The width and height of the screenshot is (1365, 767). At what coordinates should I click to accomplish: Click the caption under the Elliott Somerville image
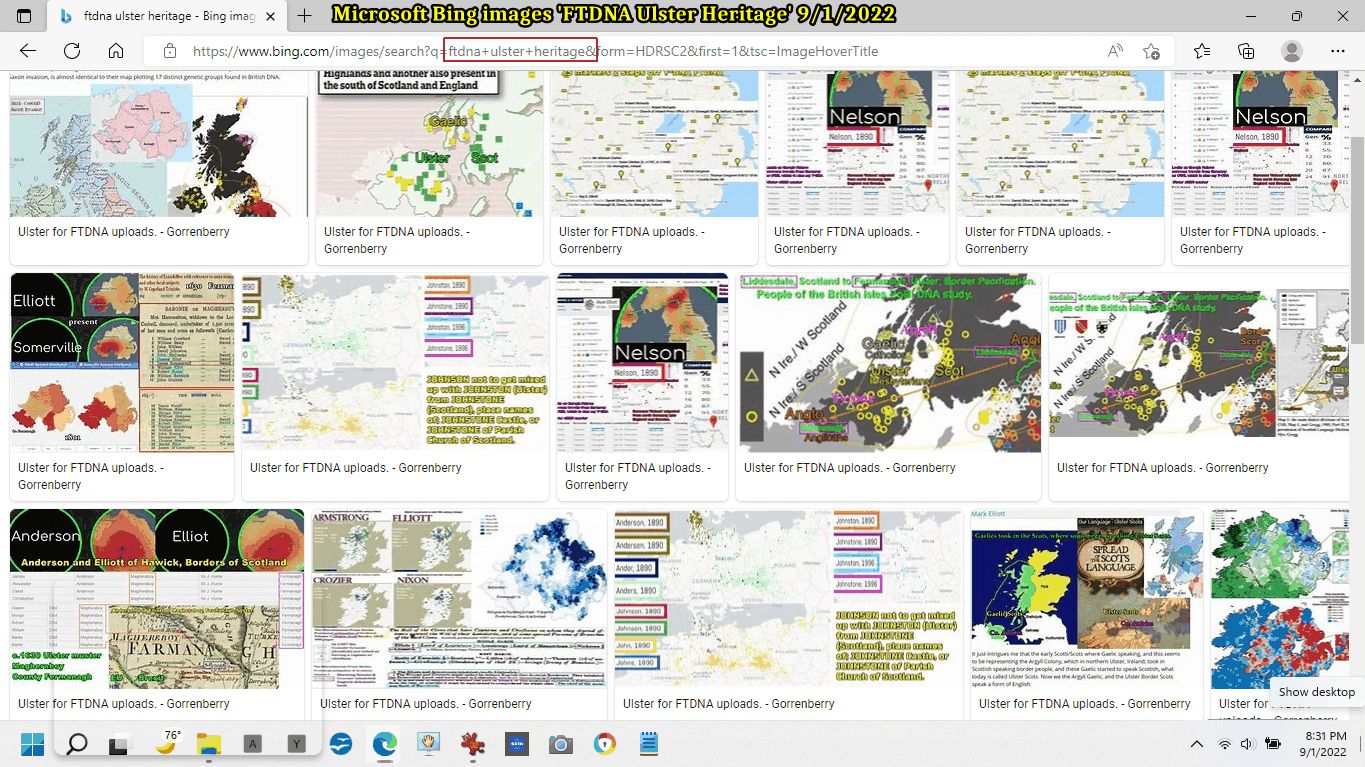[91, 476]
